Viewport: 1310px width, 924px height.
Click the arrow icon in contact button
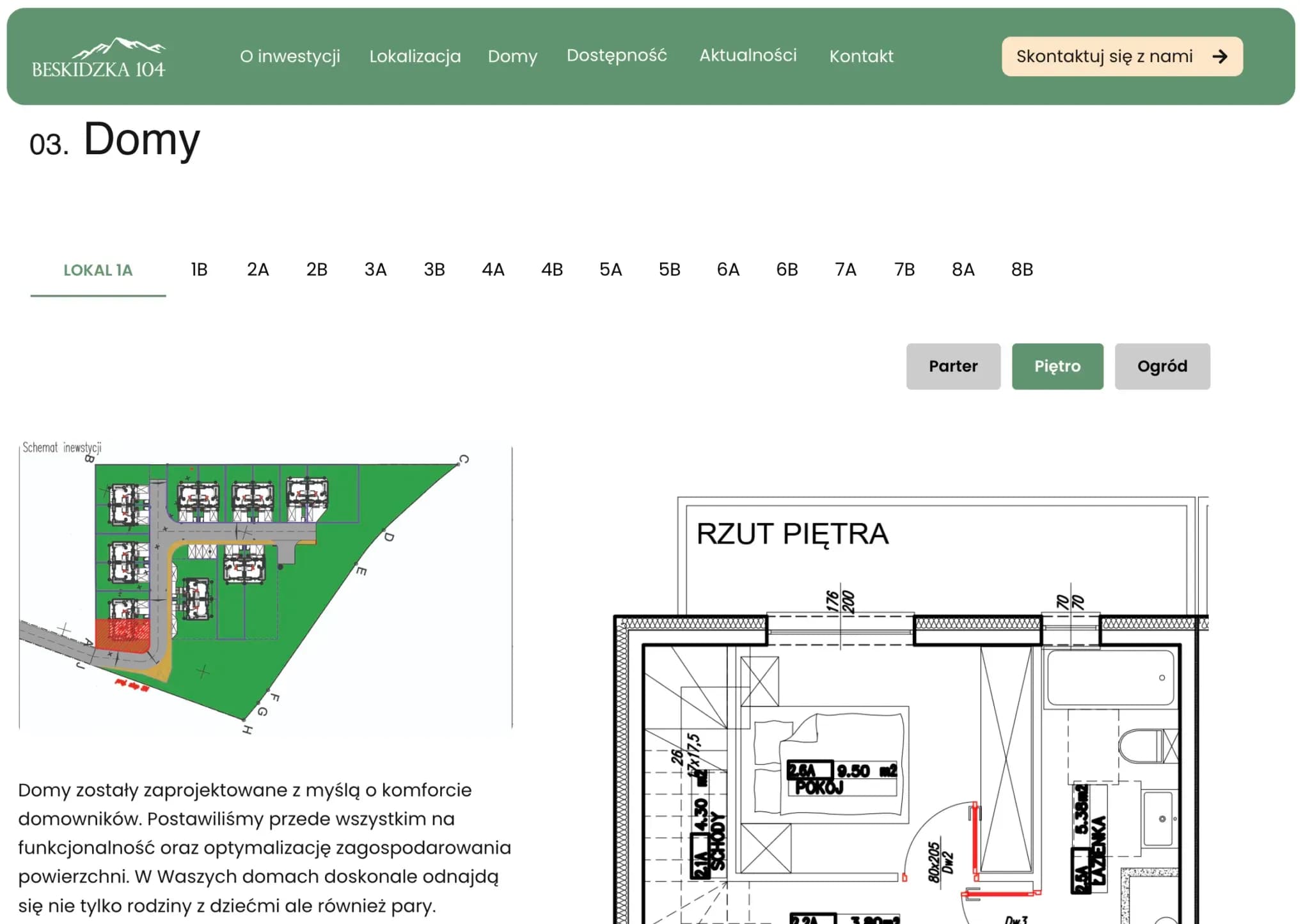coord(1220,56)
